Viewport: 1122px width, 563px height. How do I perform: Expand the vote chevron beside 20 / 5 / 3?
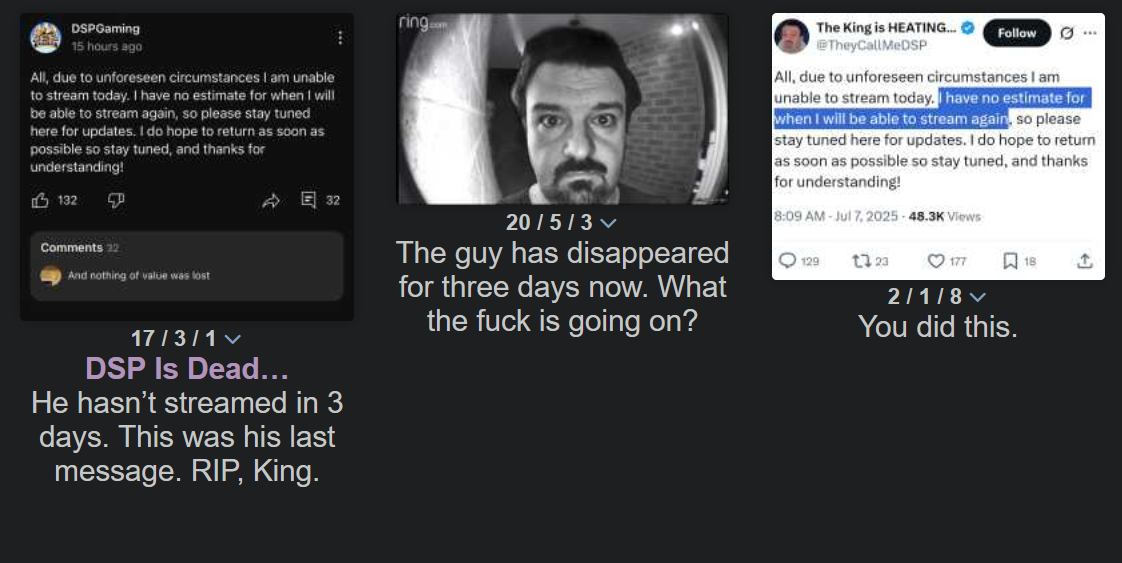point(608,223)
